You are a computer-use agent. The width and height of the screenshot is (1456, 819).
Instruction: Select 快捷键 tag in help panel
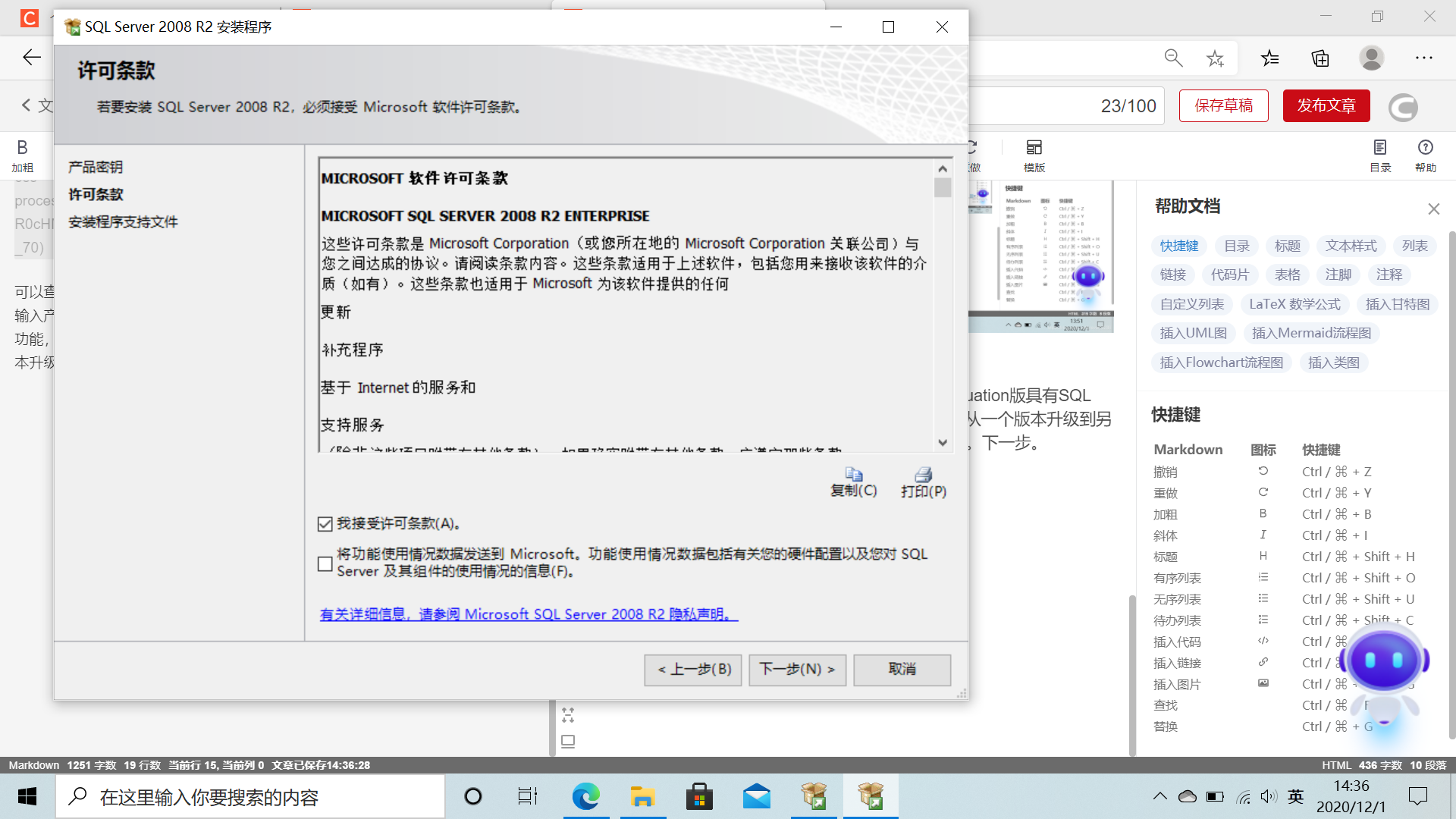(x=1179, y=246)
